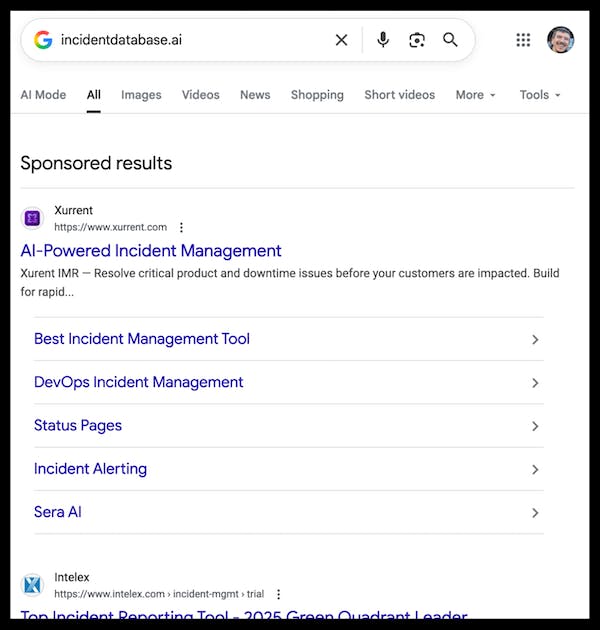
Task: Open search by image camera icon
Action: pos(417,40)
